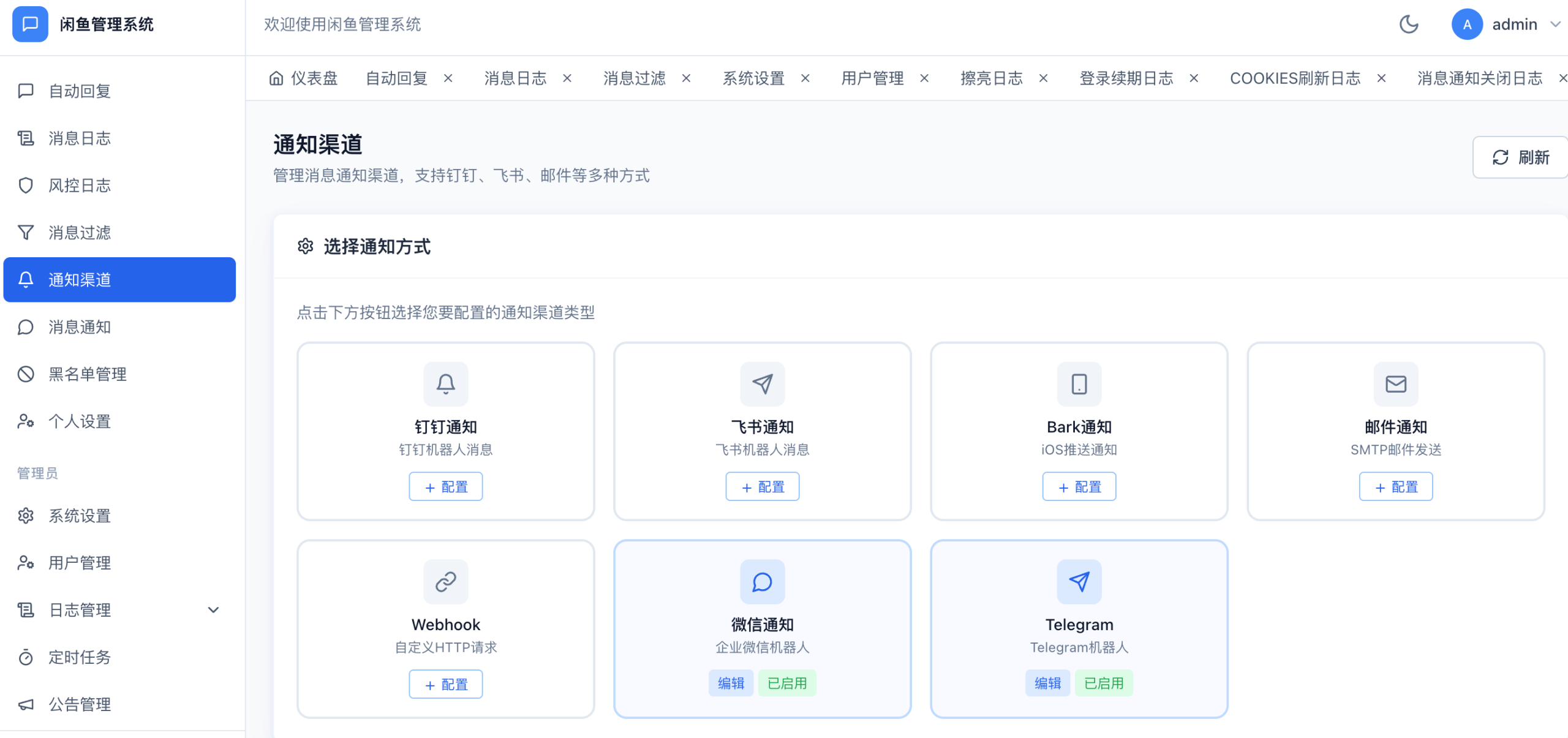1568x738 pixels.
Task: Switch to the COOKIES刷新日志 tab
Action: pos(1295,78)
